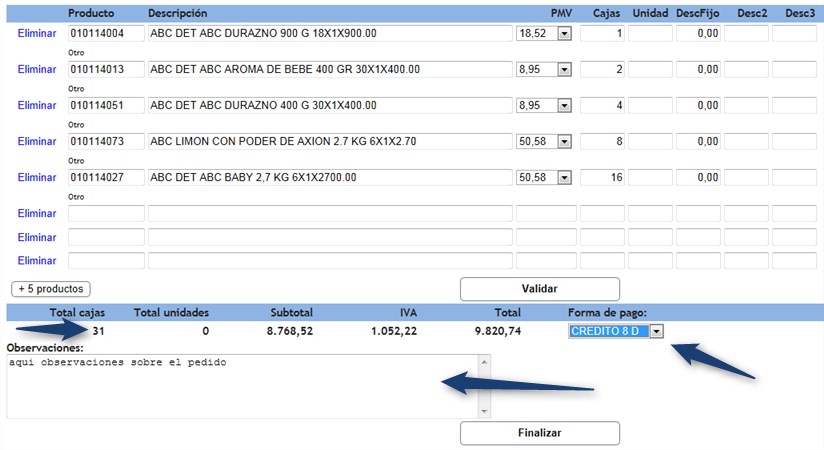Open PMV dropdown for product 010114051
The width and height of the screenshot is (824, 450).
pyautogui.click(x=564, y=106)
